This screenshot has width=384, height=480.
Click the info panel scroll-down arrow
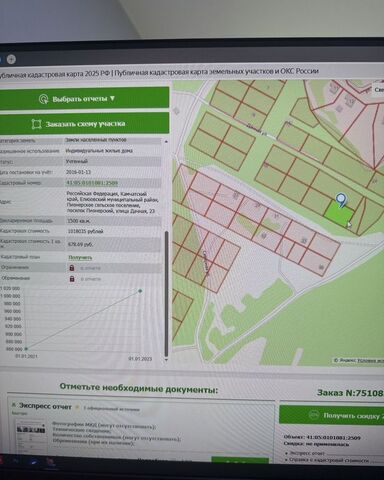166,360
